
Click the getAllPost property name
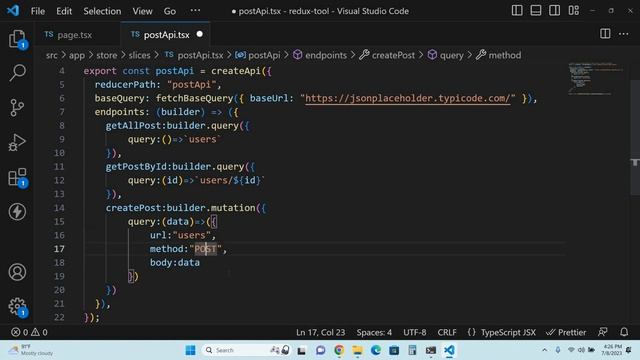(133, 126)
